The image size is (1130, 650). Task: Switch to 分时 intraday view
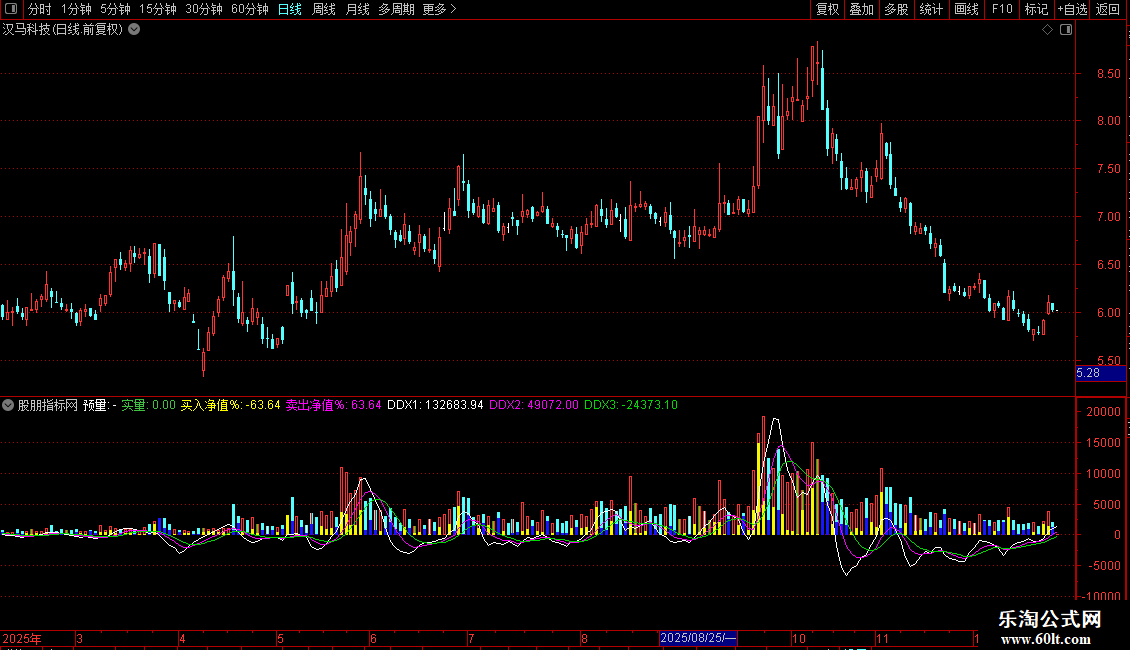(x=40, y=9)
